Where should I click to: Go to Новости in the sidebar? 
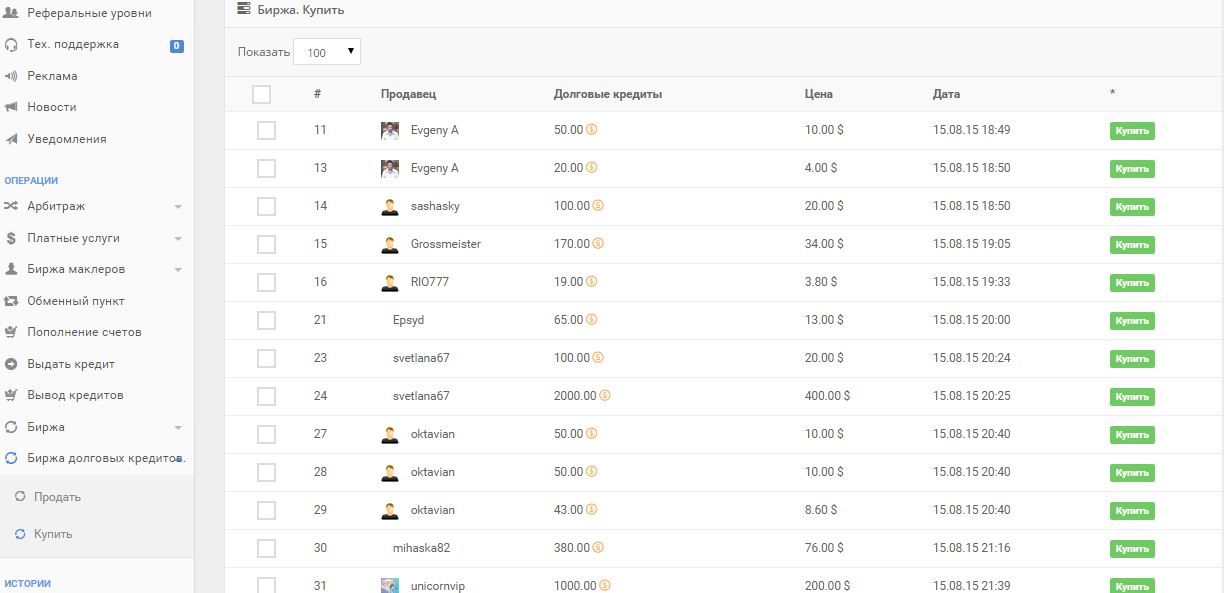pyautogui.click(x=52, y=107)
